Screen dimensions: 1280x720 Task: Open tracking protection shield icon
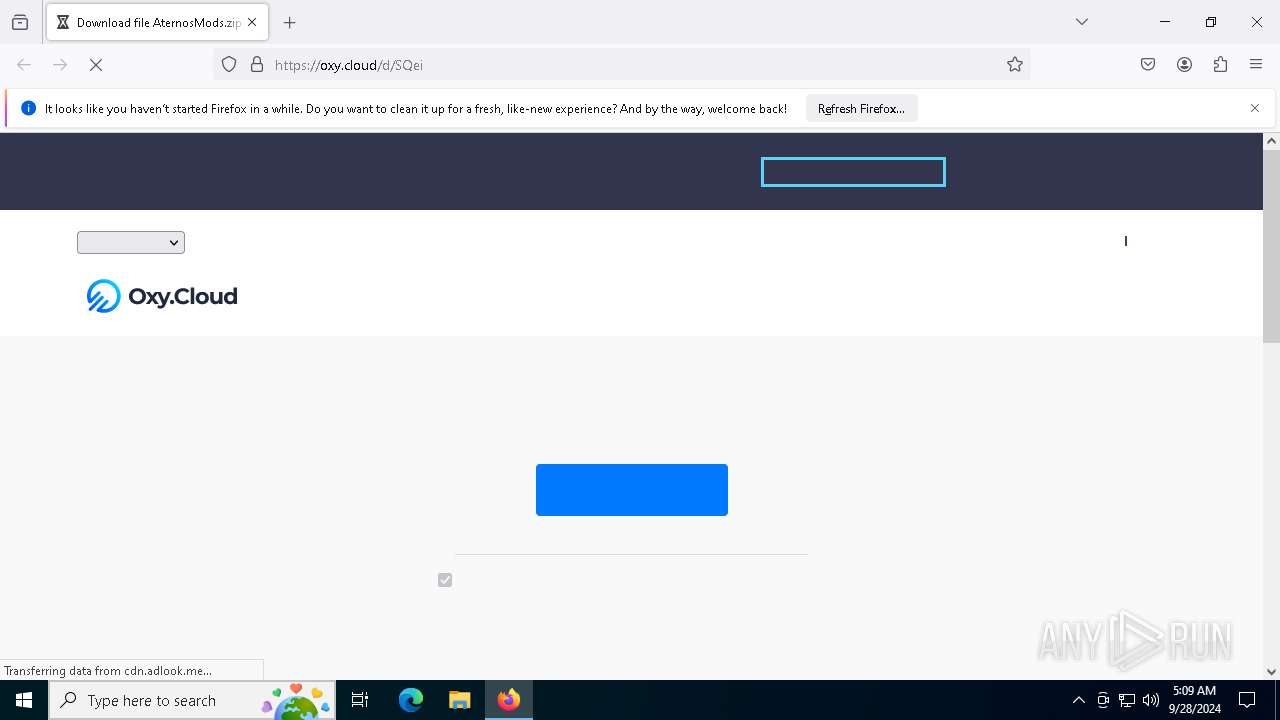pyautogui.click(x=229, y=65)
